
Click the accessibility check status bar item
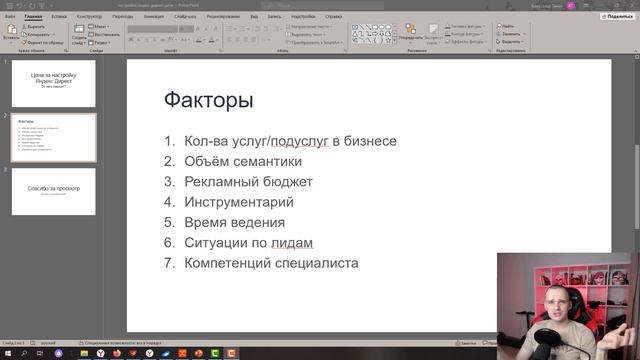120,343
